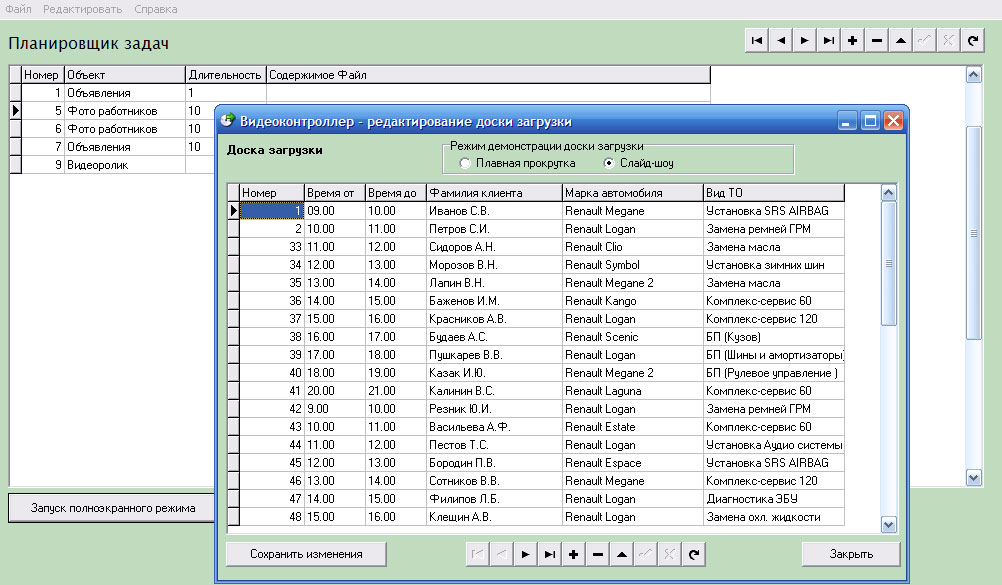The height and width of the screenshot is (585, 1002).
Task: Insert new row using dialog's plus icon
Action: coord(574,554)
